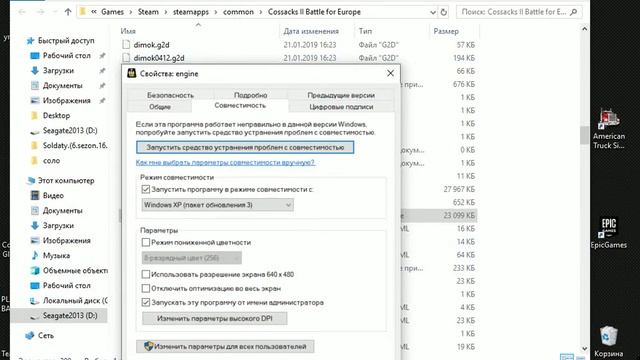Click the common breadcrumb segment
The height and width of the screenshot is (360, 640).
coord(238,12)
